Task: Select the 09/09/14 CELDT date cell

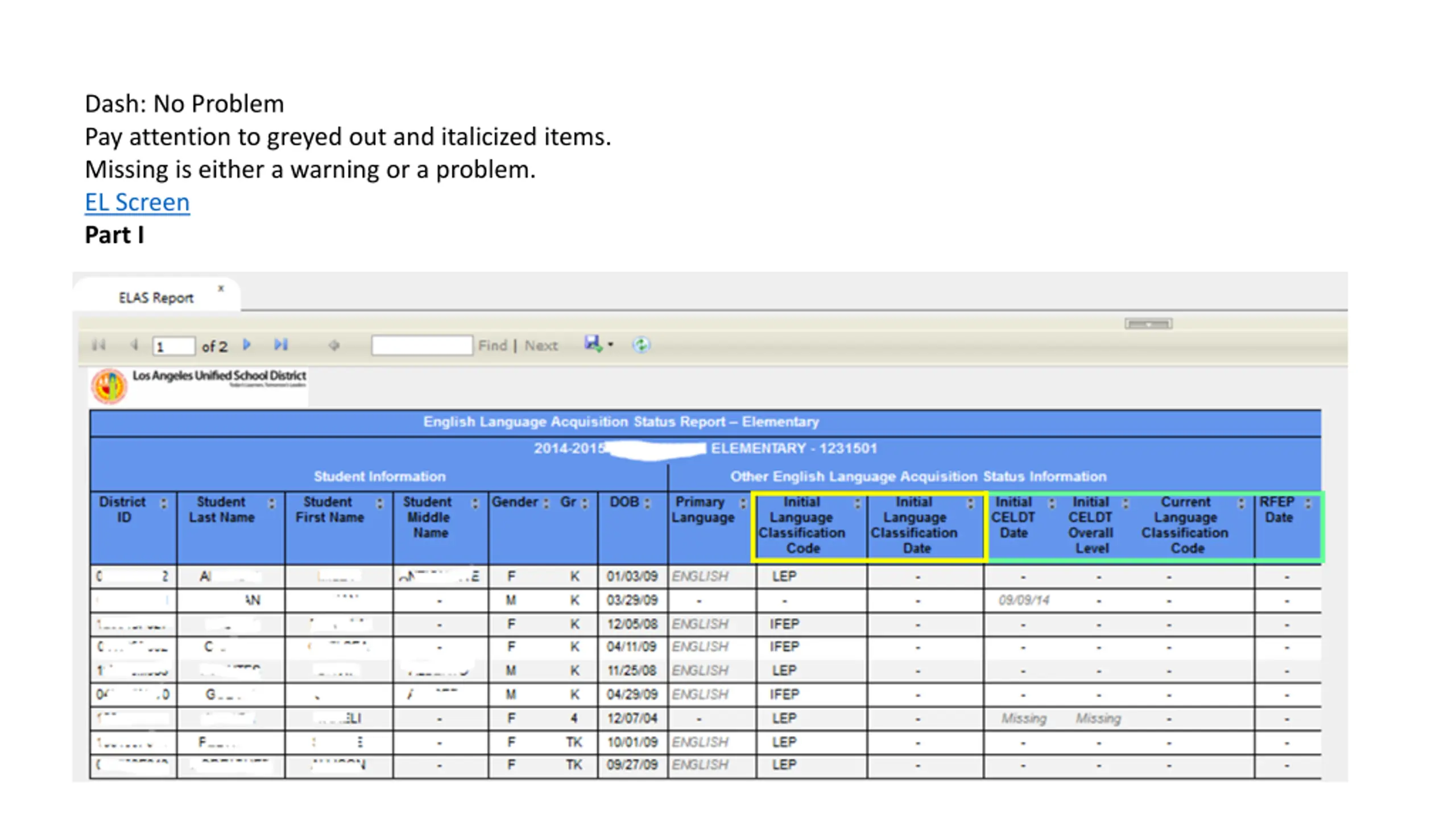Action: pos(1024,601)
